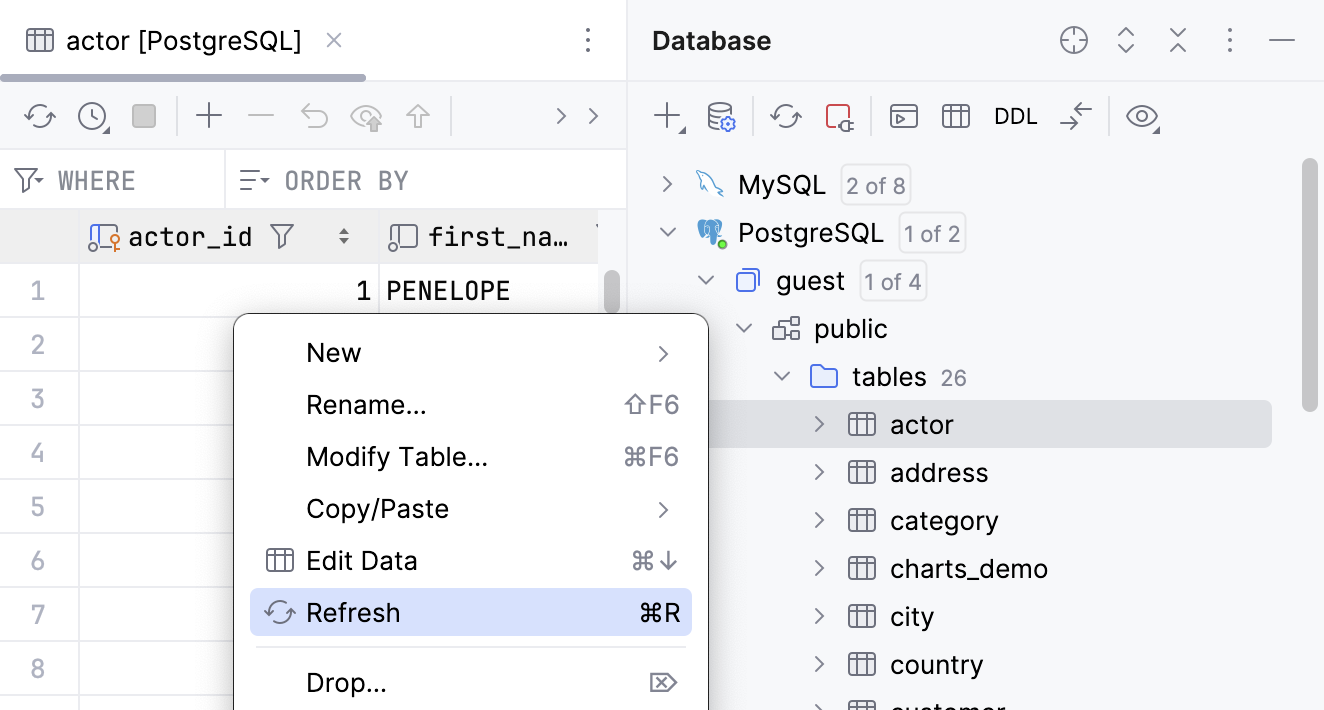This screenshot has width=1324, height=710.
Task: Refresh the database tree with circular arrows icon
Action: tap(785, 116)
